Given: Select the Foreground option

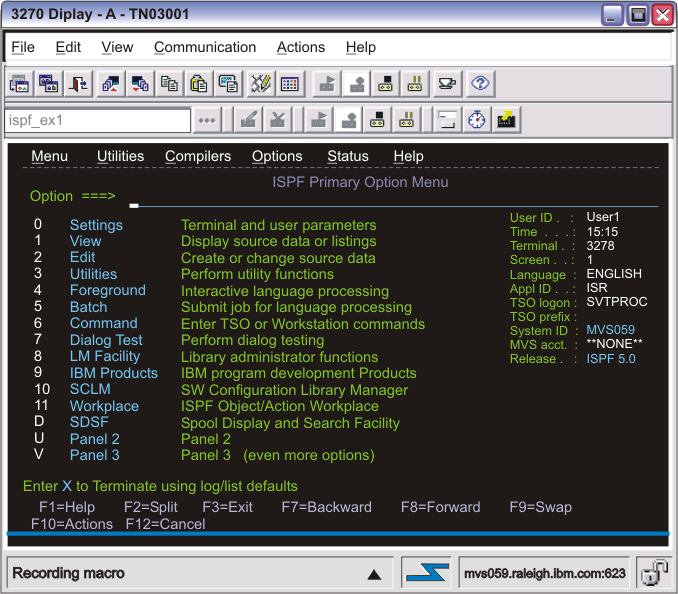Looking at the screenshot, I should coord(108,290).
